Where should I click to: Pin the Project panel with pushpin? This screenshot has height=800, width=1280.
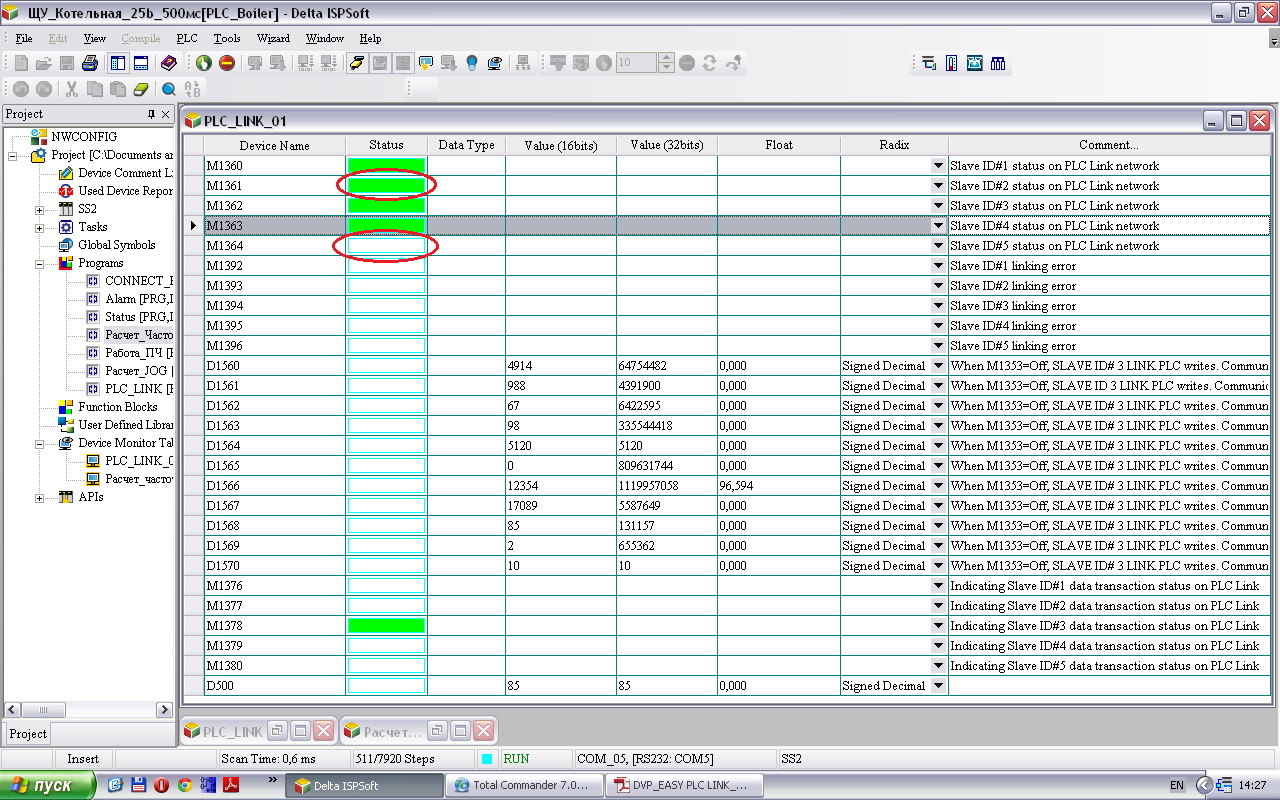tap(152, 114)
